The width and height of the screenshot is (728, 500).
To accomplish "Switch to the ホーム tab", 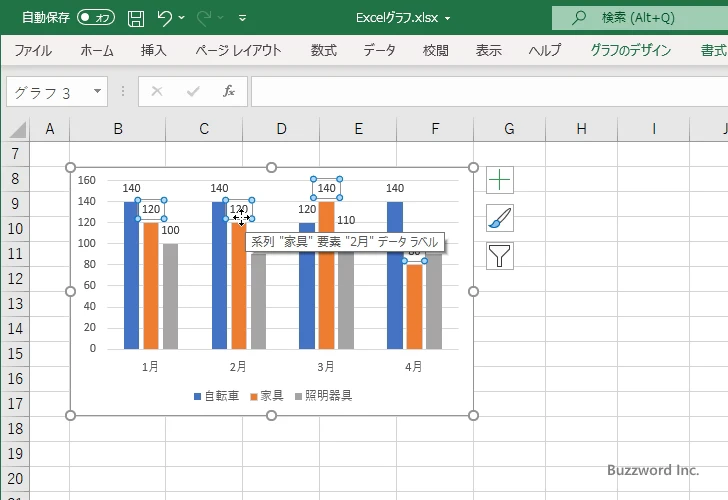I will click(x=97, y=50).
